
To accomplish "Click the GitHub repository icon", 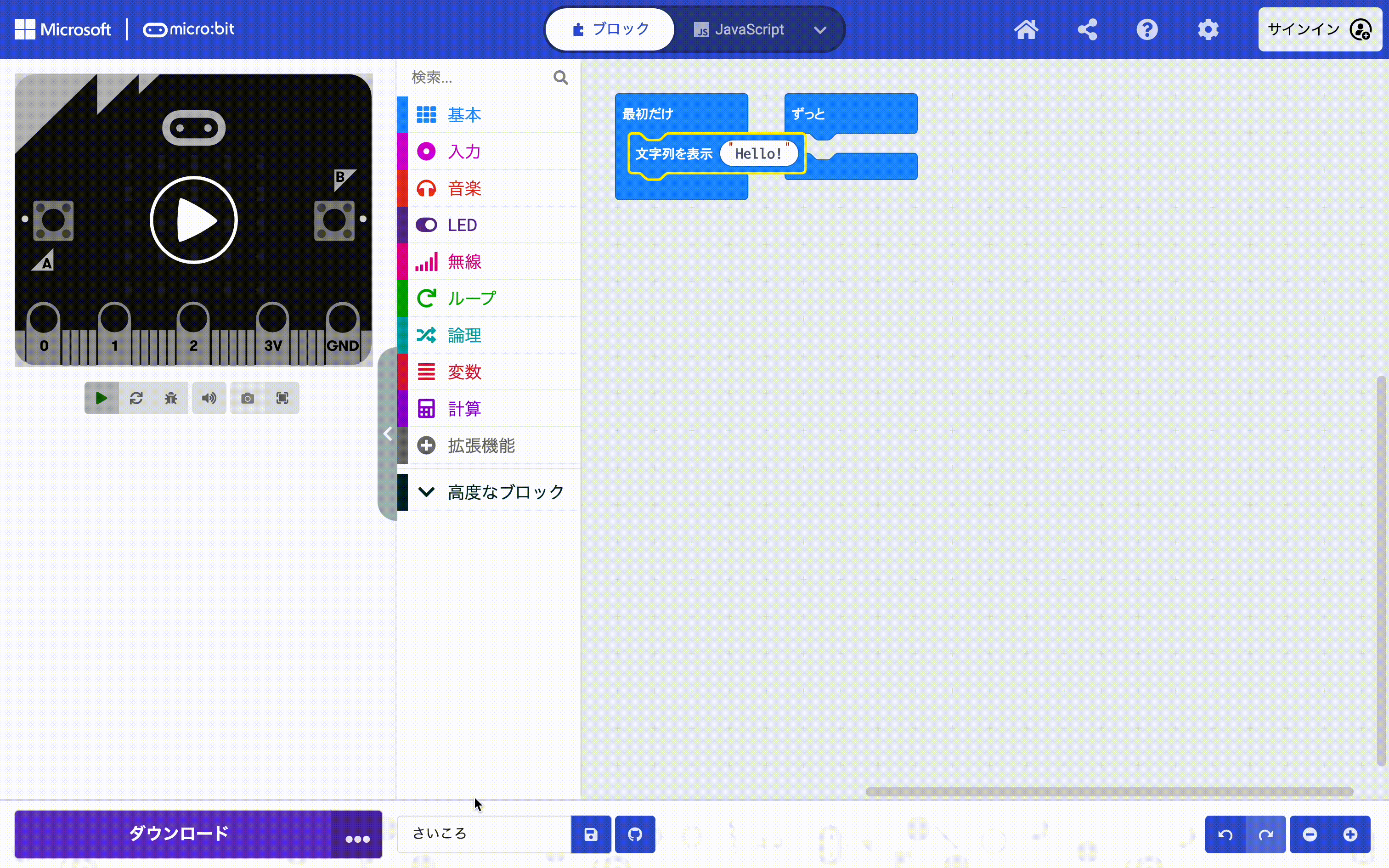I will (x=635, y=834).
